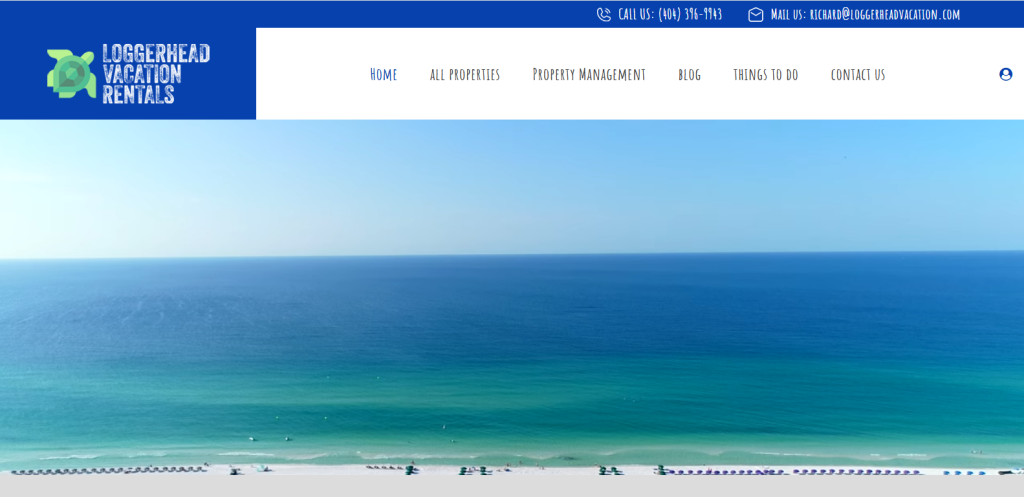Select Property Management in navigation
The width and height of the screenshot is (1024, 497).
[588, 74]
